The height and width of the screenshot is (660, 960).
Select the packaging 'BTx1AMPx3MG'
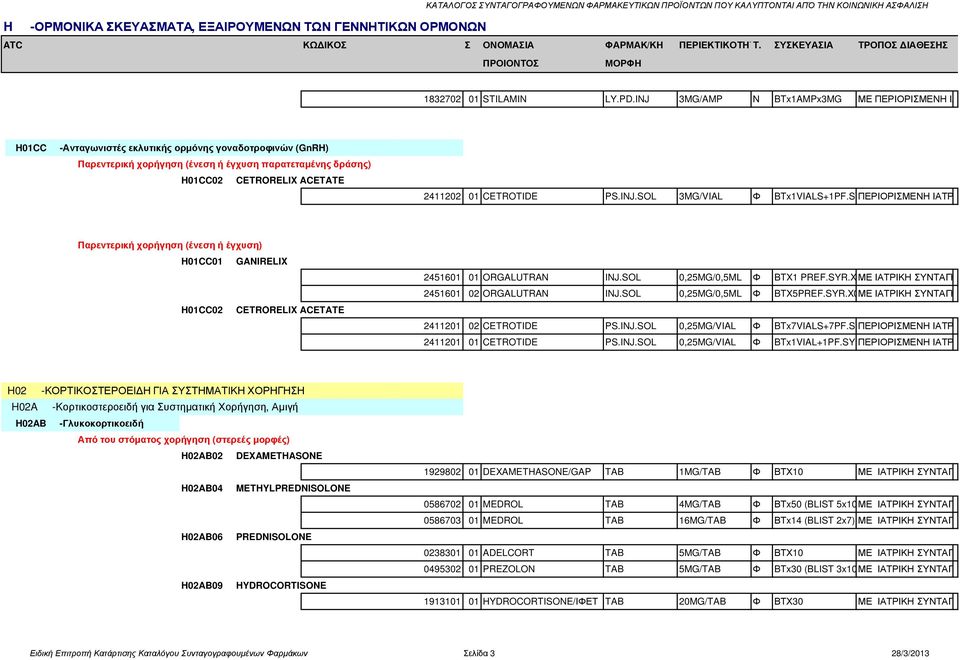808,99
